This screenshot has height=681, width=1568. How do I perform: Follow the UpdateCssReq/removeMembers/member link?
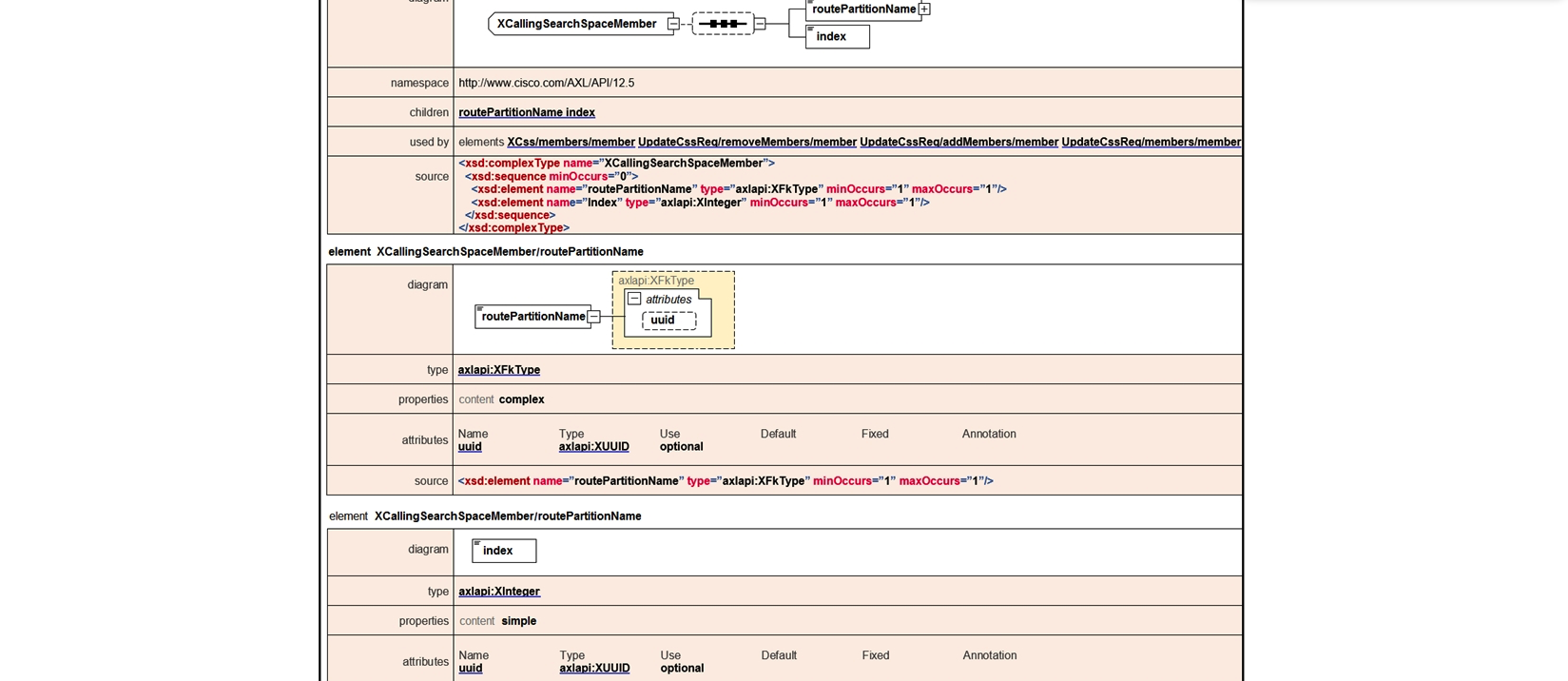click(x=747, y=142)
